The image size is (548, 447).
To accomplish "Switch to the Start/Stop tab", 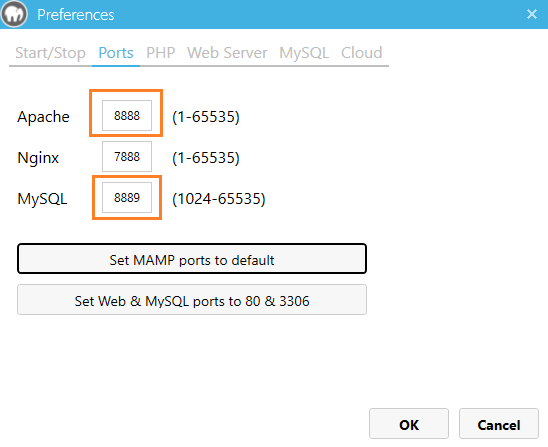I will coord(50,53).
